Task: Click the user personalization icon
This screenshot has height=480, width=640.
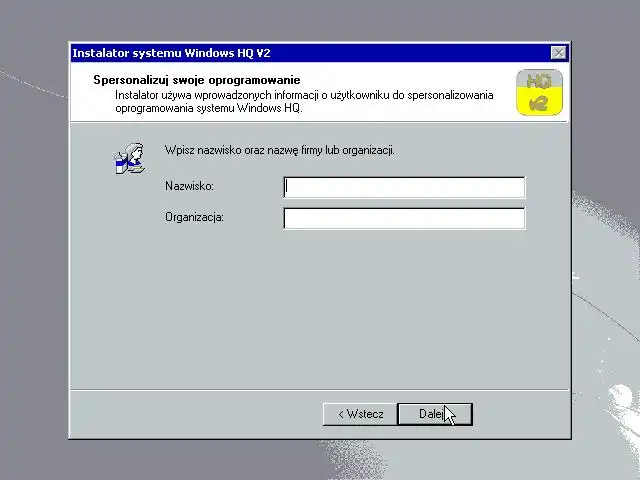Action: point(129,159)
